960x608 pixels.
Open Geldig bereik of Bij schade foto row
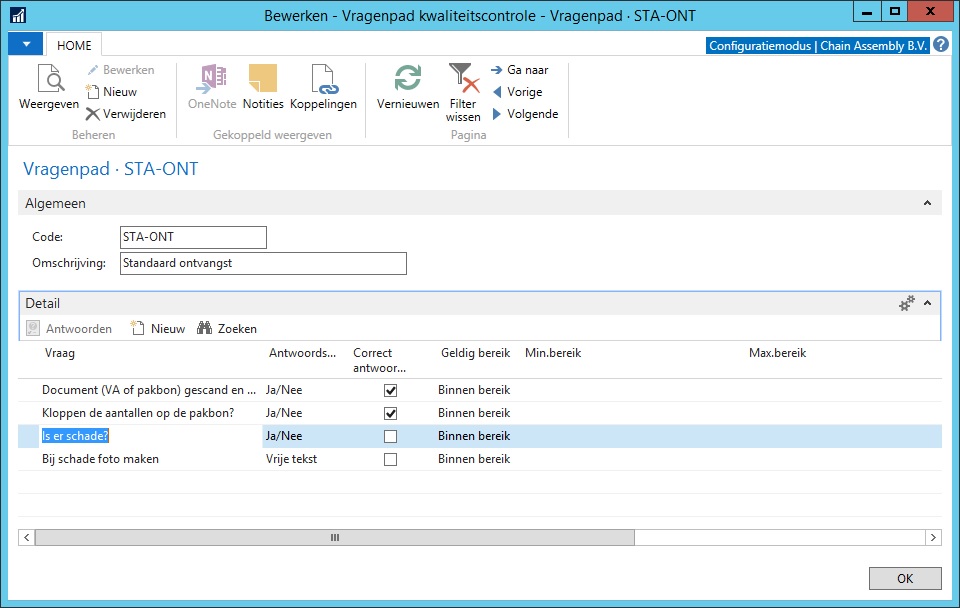(474, 459)
